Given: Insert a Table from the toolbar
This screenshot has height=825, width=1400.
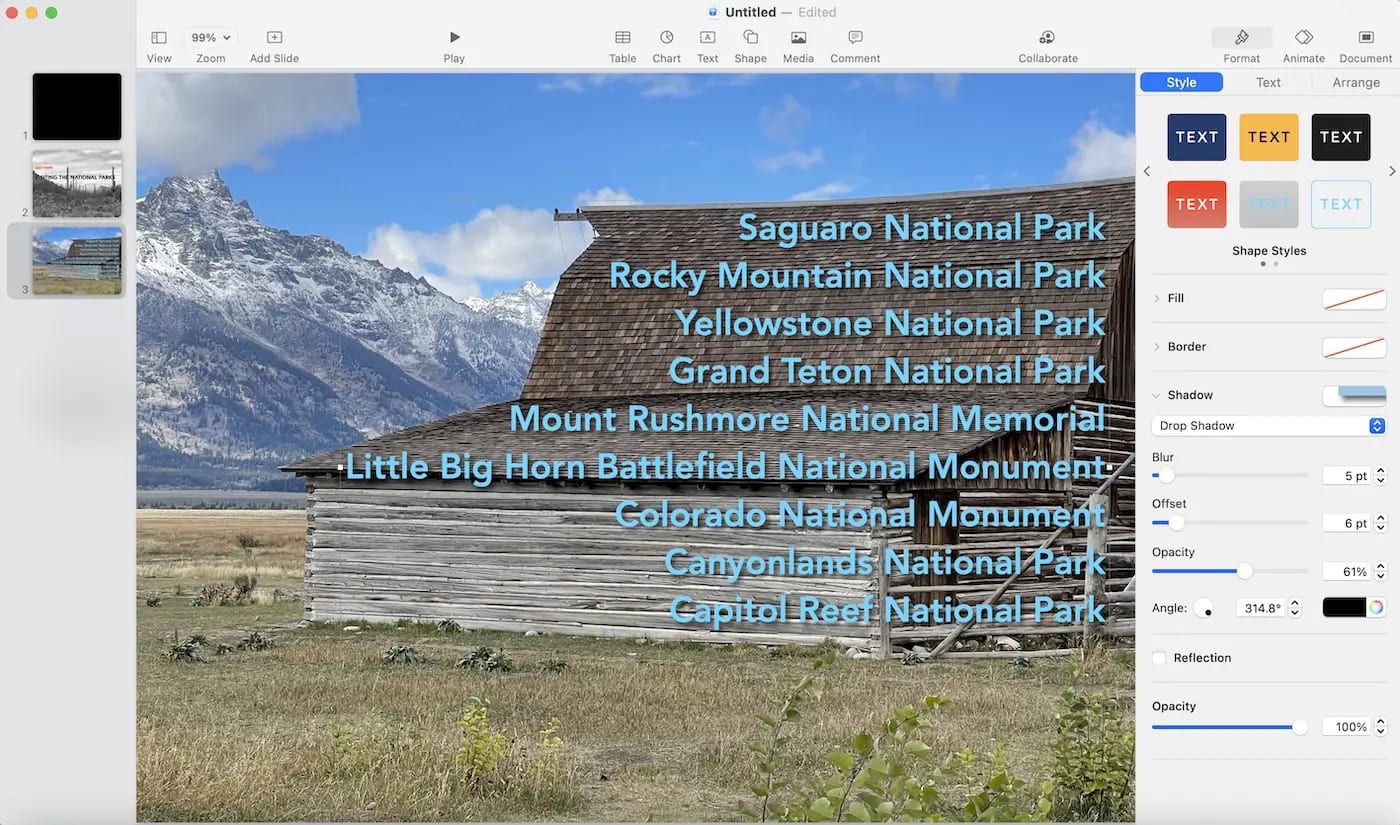Looking at the screenshot, I should point(622,42).
